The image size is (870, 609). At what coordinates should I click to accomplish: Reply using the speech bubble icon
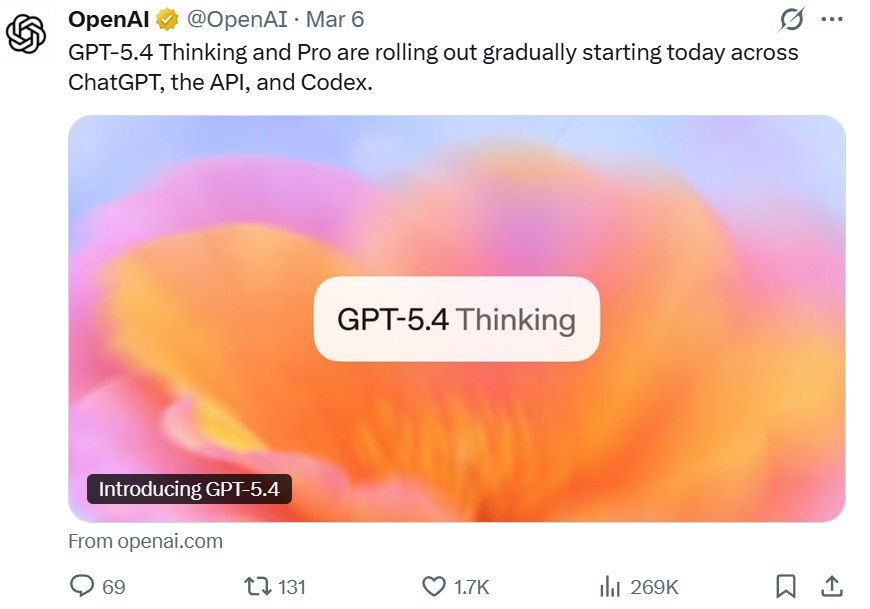pos(81,586)
